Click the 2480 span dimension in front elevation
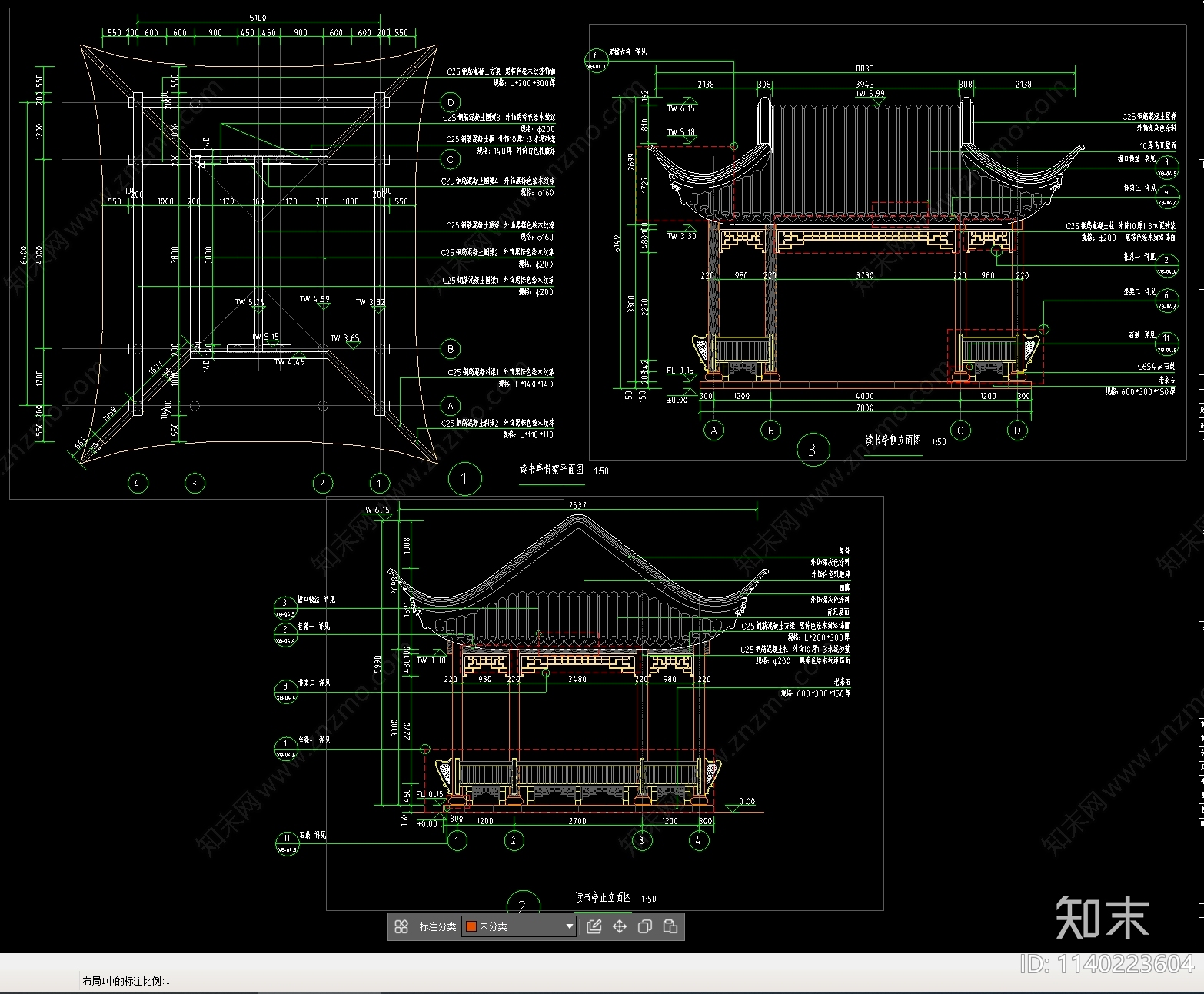Screen dimensions: 1204x994 click(x=577, y=679)
